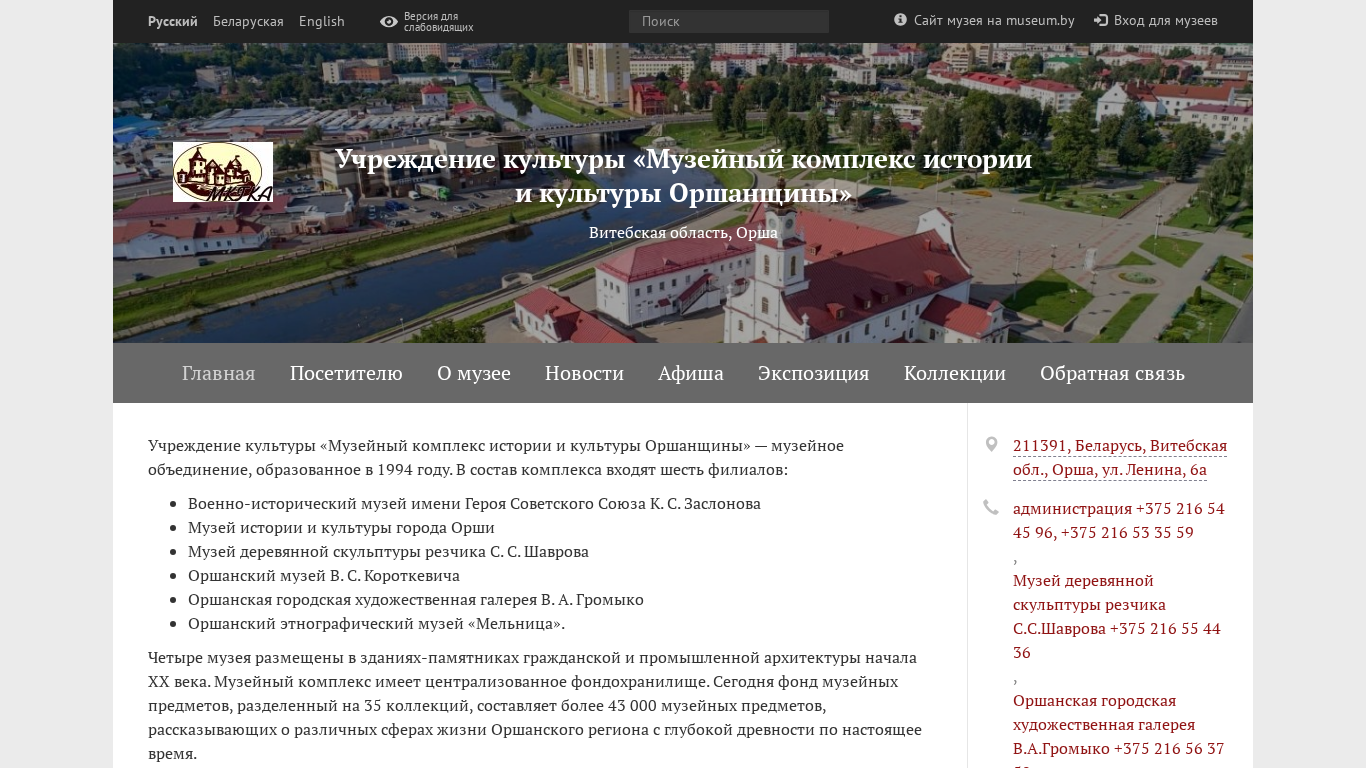Click list item "Музей деревянной скульптуры резчика С. С. Шаврова"

pos(388,551)
